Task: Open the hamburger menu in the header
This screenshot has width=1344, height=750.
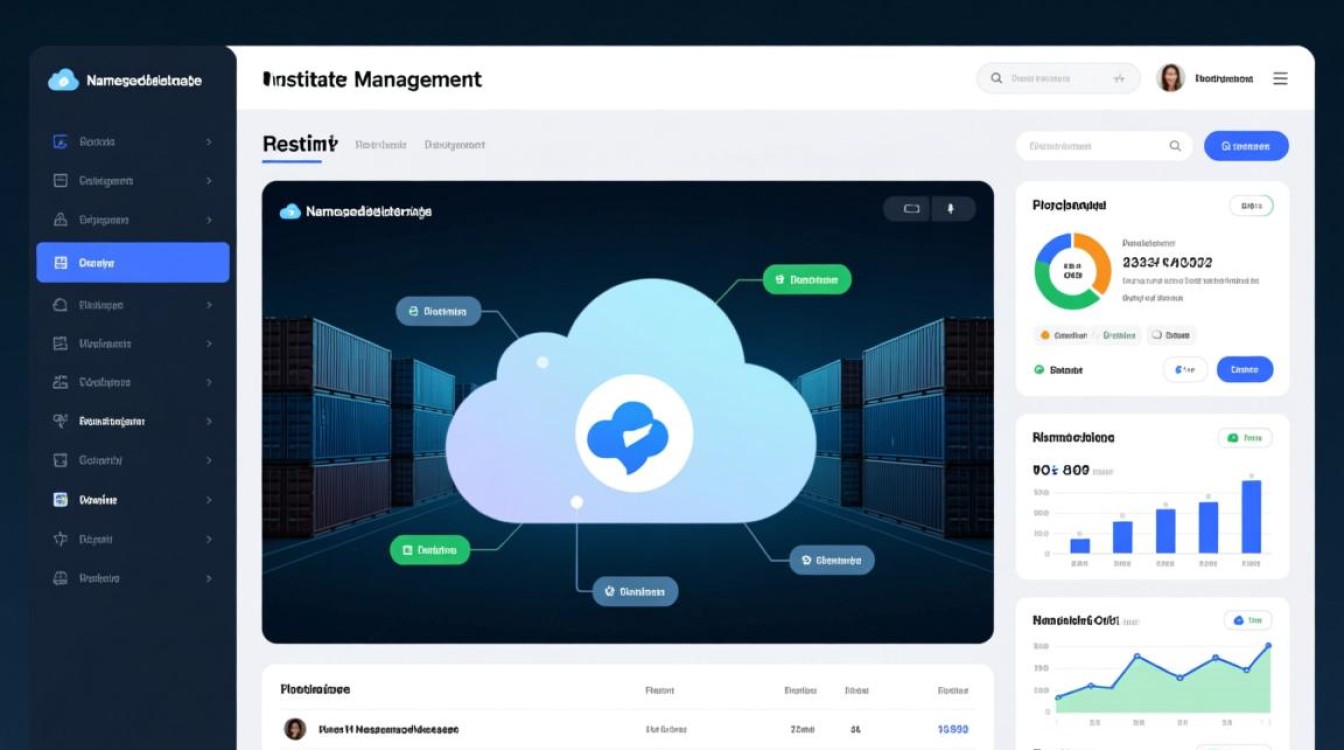Action: coord(1280,79)
